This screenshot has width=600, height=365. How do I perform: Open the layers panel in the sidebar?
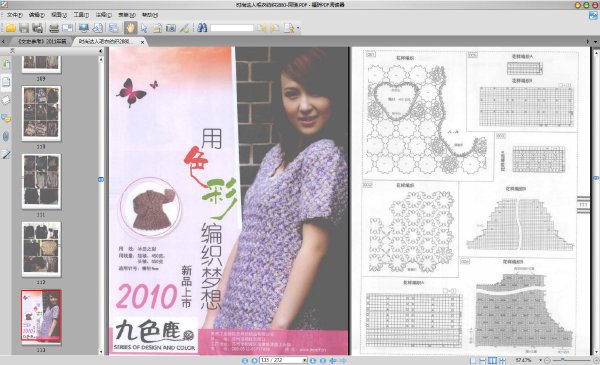(6, 100)
